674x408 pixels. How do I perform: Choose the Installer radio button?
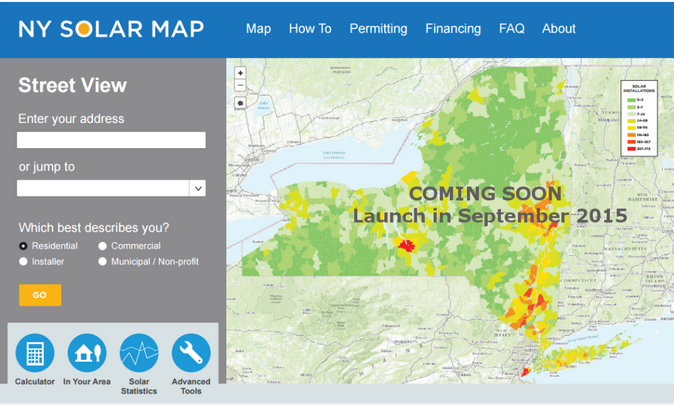coord(23,262)
